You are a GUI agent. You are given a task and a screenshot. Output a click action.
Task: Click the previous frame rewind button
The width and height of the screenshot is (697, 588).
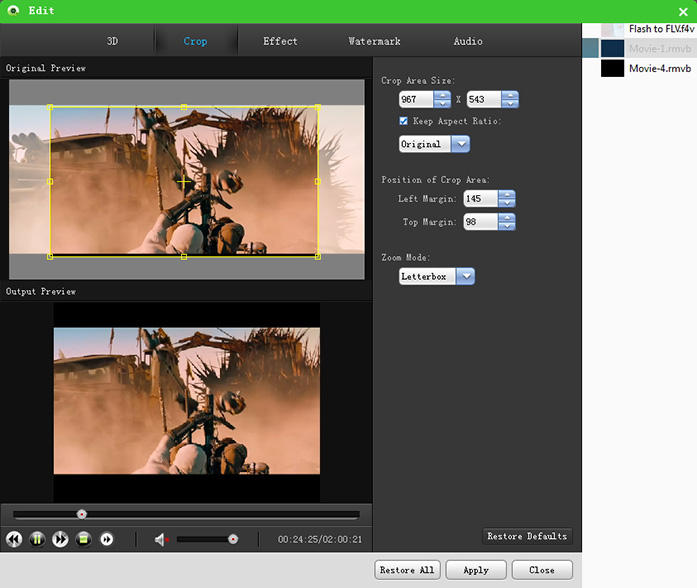pyautogui.click(x=14, y=539)
